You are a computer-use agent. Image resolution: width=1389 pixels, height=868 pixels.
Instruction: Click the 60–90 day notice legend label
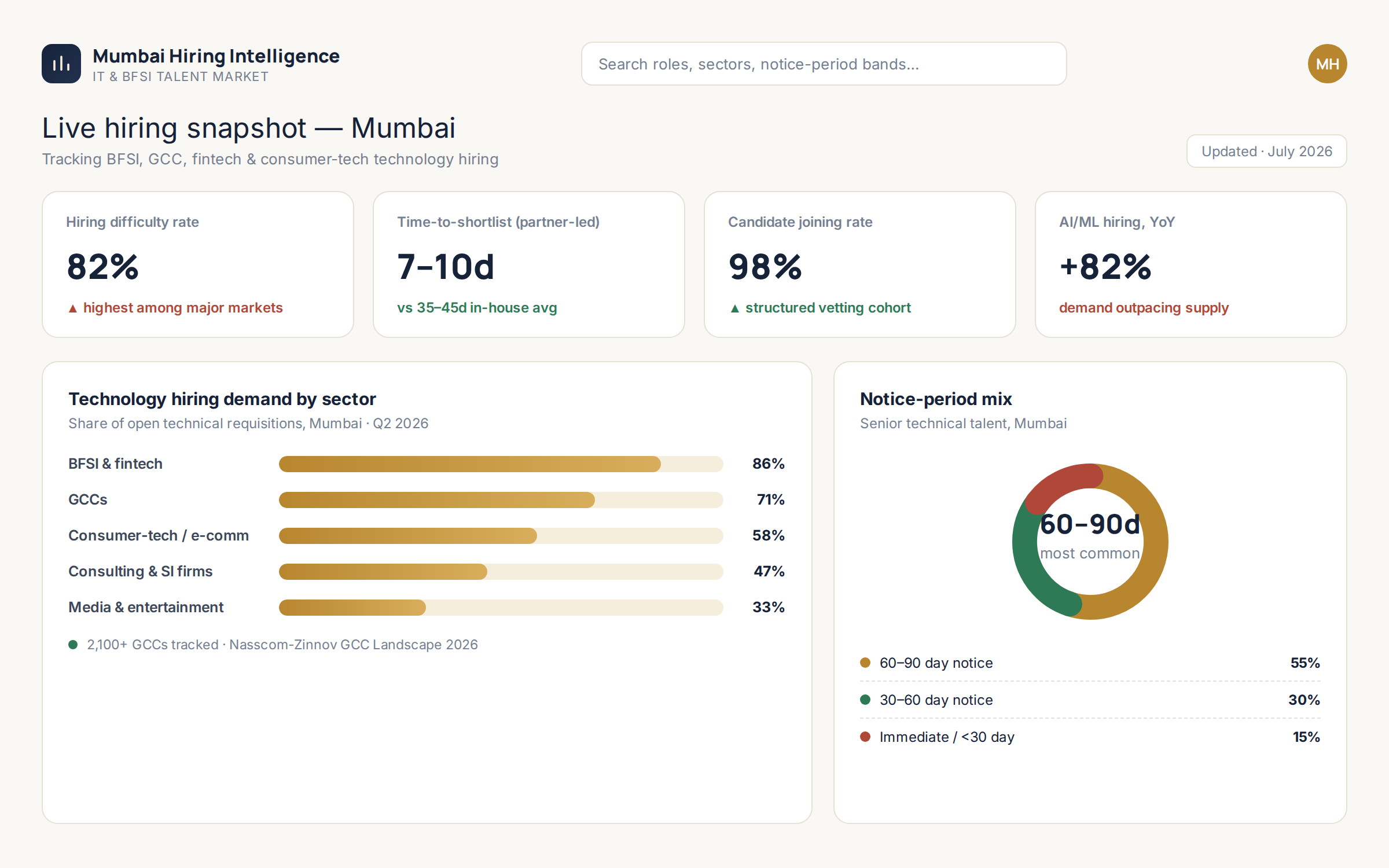point(936,663)
